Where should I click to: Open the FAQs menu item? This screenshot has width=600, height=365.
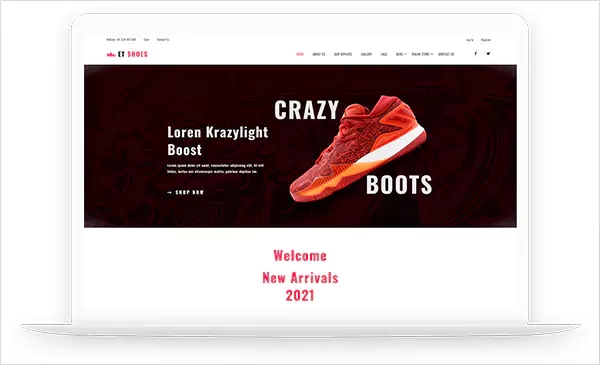coord(384,54)
